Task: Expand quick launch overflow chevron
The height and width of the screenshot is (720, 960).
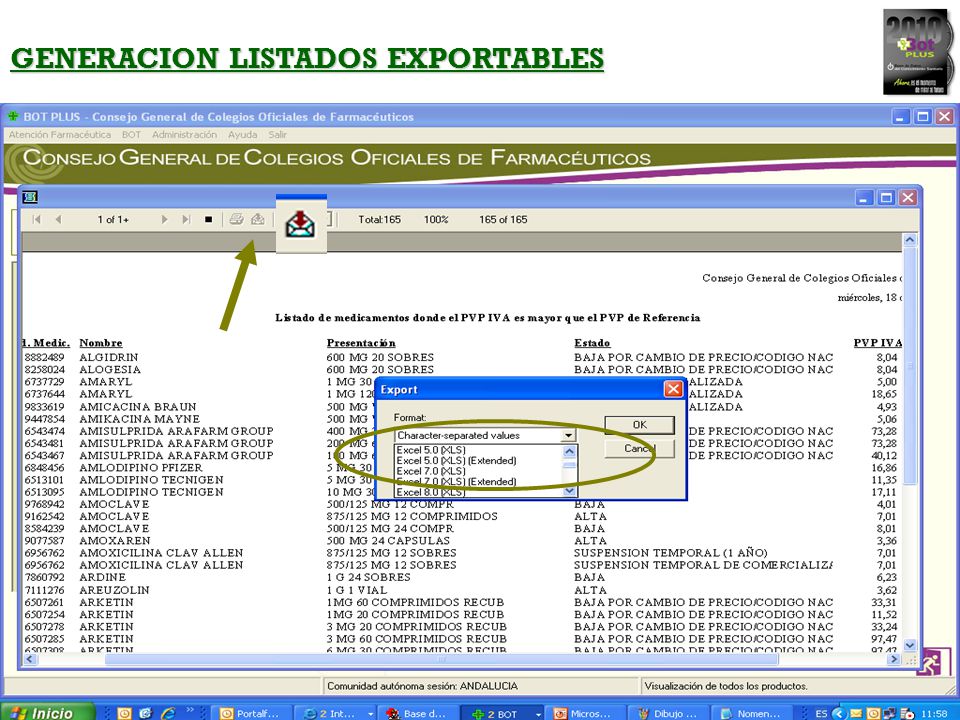Action: pyautogui.click(x=190, y=710)
